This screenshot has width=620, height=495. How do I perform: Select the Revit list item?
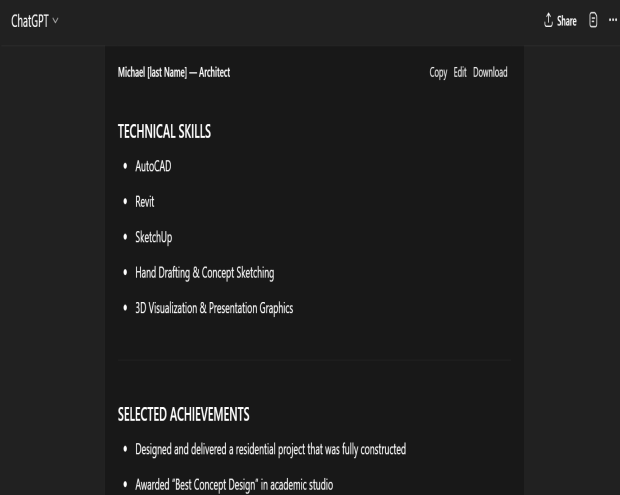(144, 202)
